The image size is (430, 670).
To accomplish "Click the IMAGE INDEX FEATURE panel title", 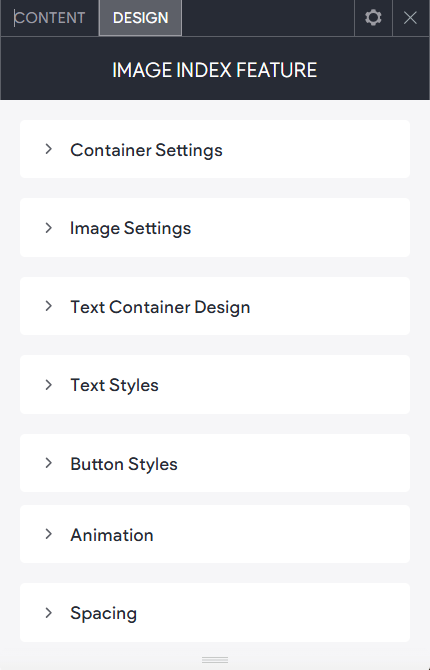I will 215,70.
